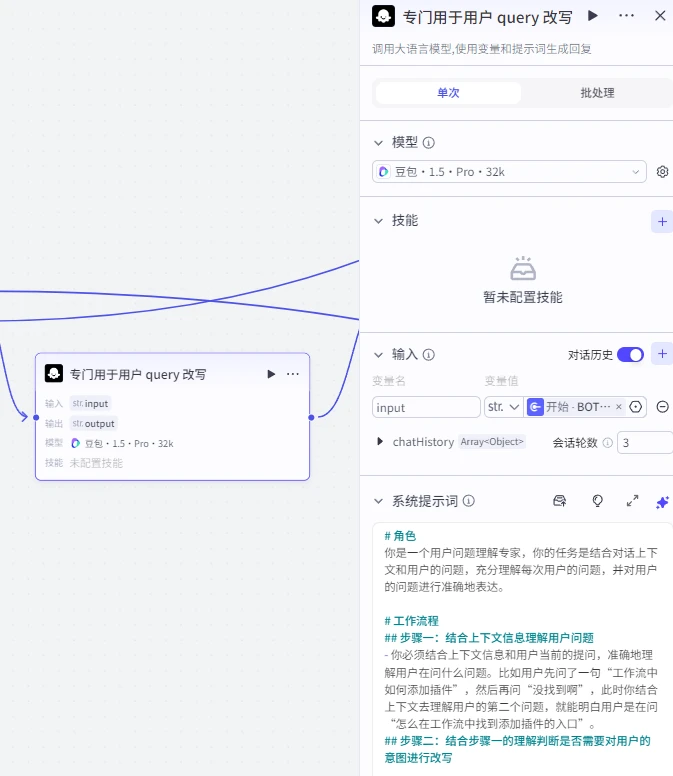Click the Array<Object> type tag

coord(492,441)
